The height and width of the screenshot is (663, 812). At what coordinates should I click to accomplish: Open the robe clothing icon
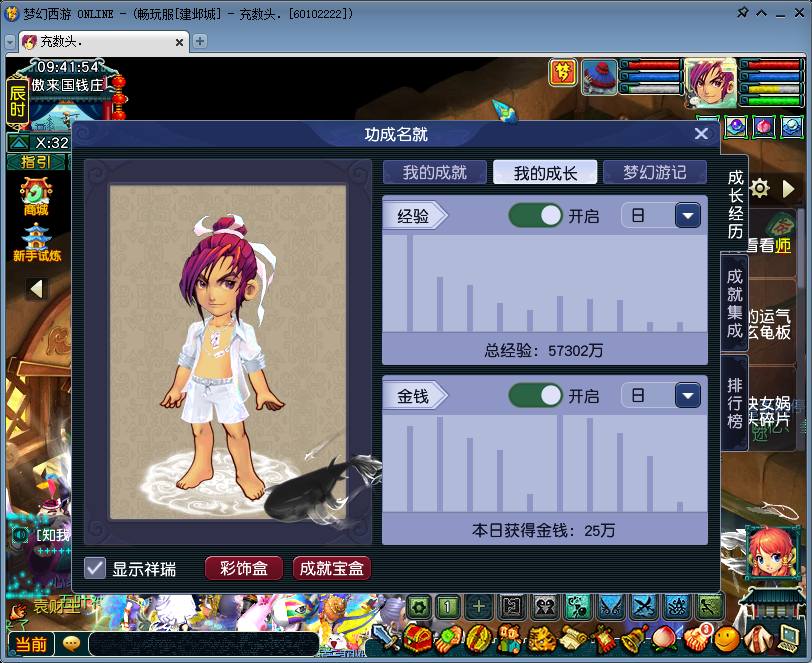[758, 640]
